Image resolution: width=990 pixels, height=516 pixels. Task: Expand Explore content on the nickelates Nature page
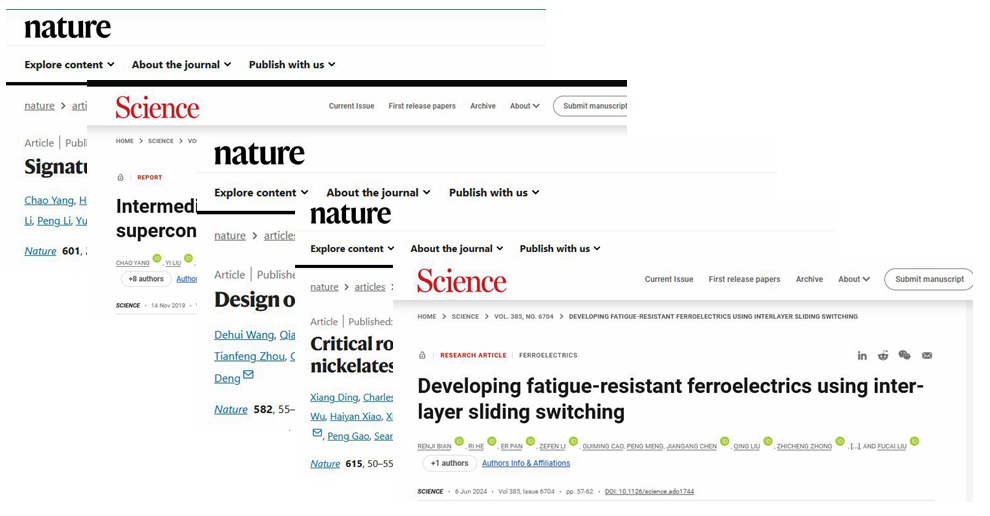[x=352, y=249]
